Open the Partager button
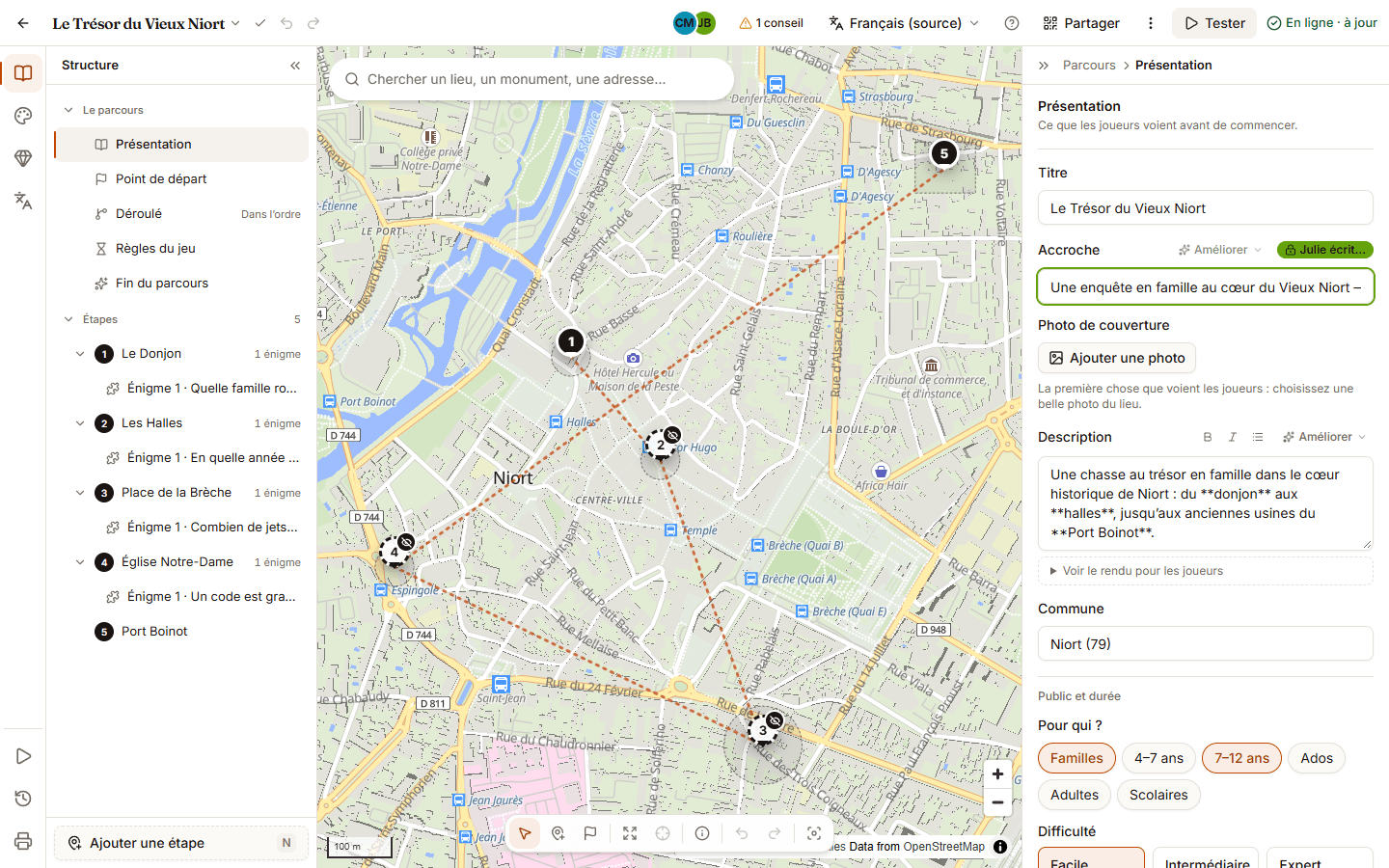Viewport: 1389px width, 868px height. [1081, 23]
